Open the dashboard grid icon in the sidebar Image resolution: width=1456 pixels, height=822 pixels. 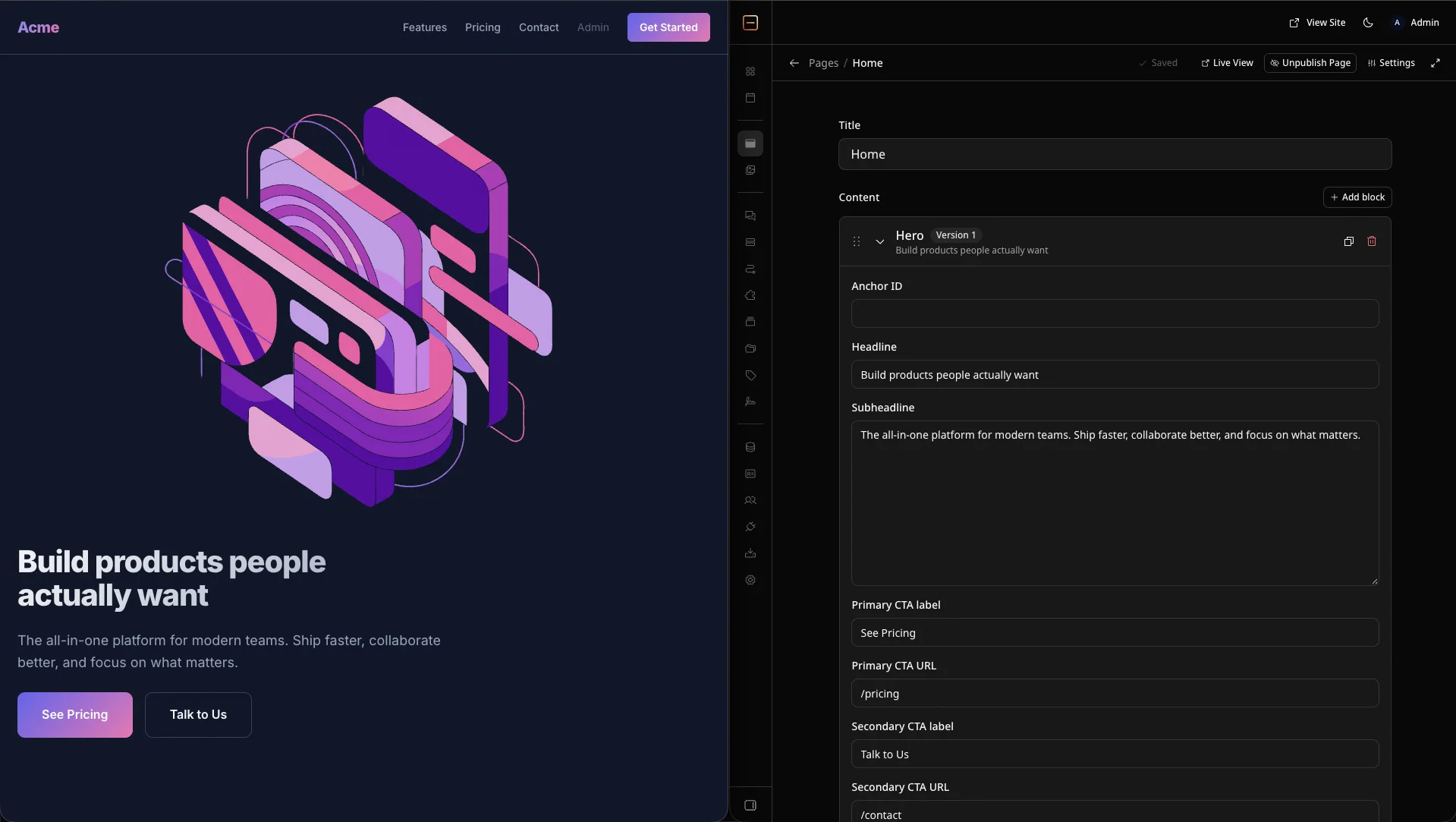coord(750,71)
